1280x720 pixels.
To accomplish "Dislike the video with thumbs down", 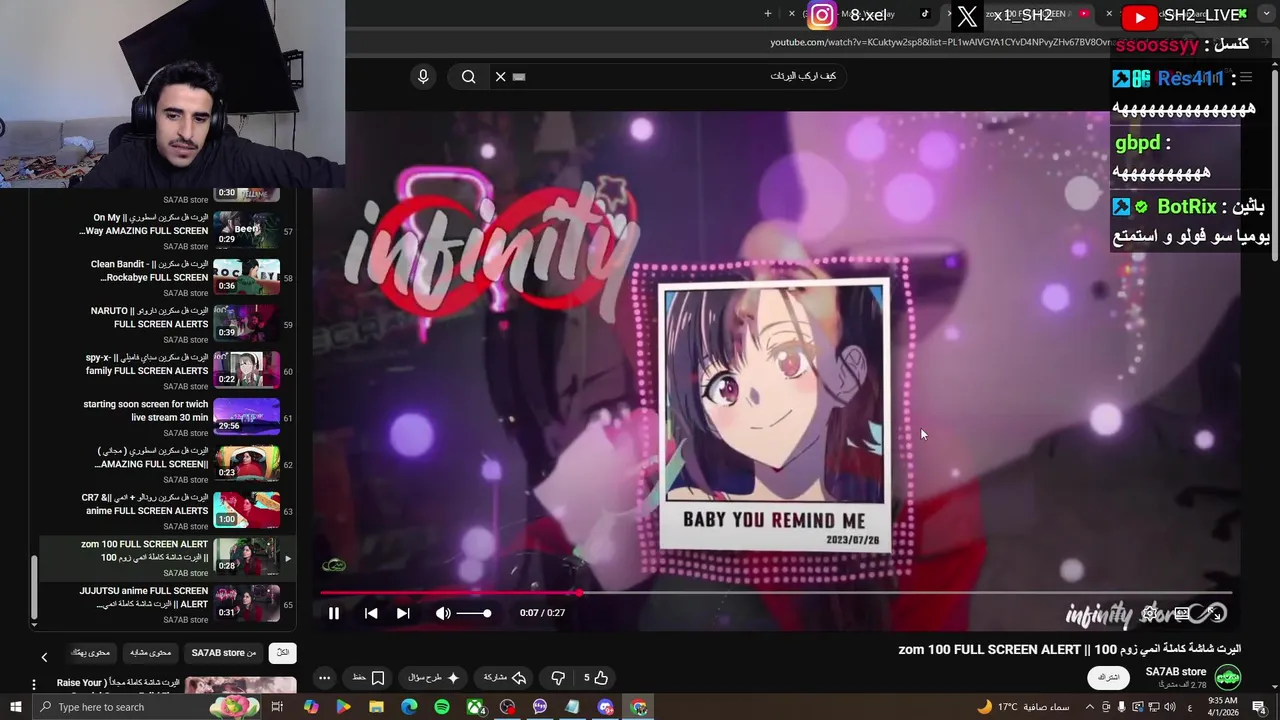I will (558, 678).
